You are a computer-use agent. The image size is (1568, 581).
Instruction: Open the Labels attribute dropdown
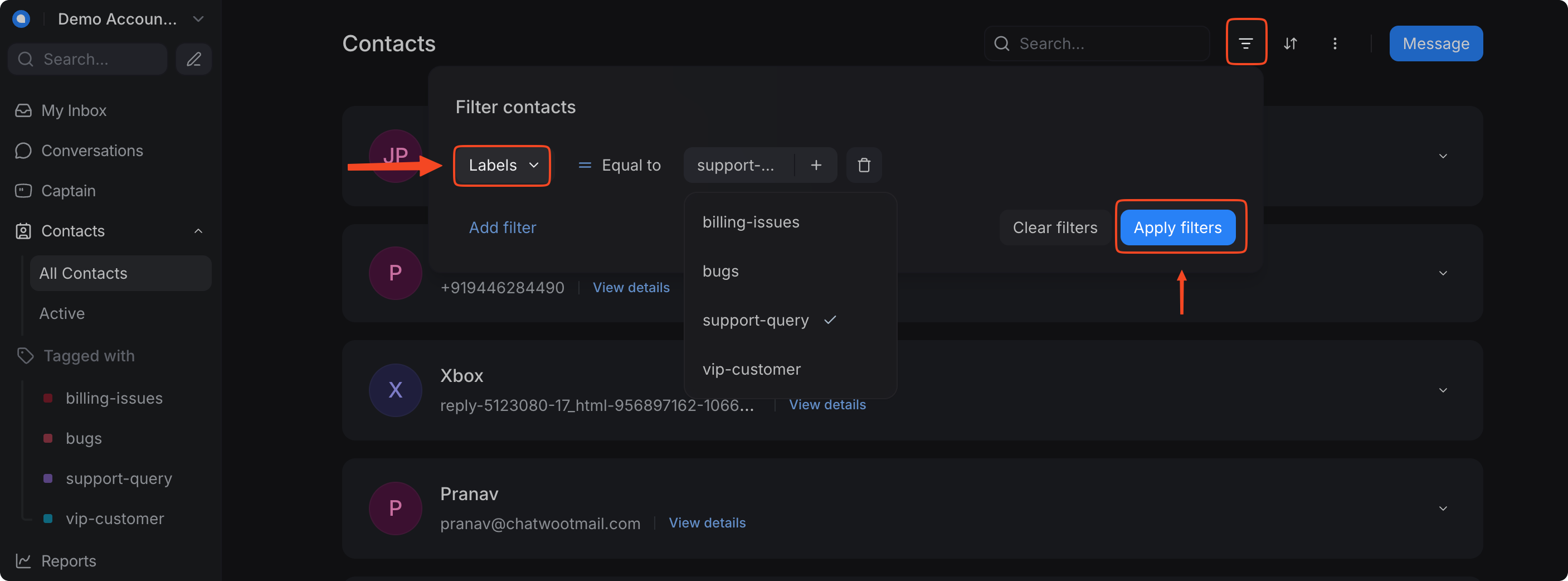(x=502, y=165)
